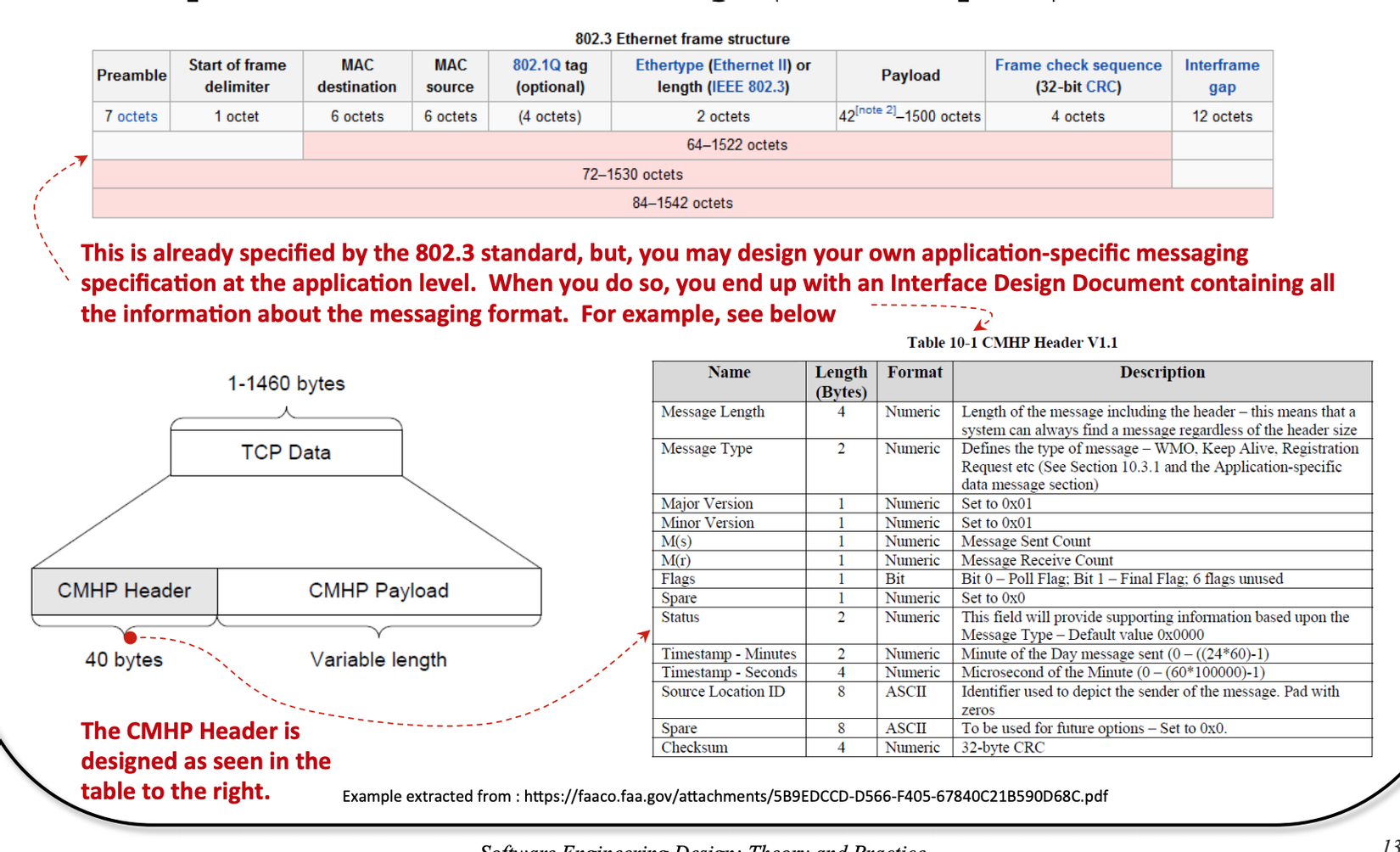Click the MAC destination header cell
The height and width of the screenshot is (852, 1400).
(357, 76)
